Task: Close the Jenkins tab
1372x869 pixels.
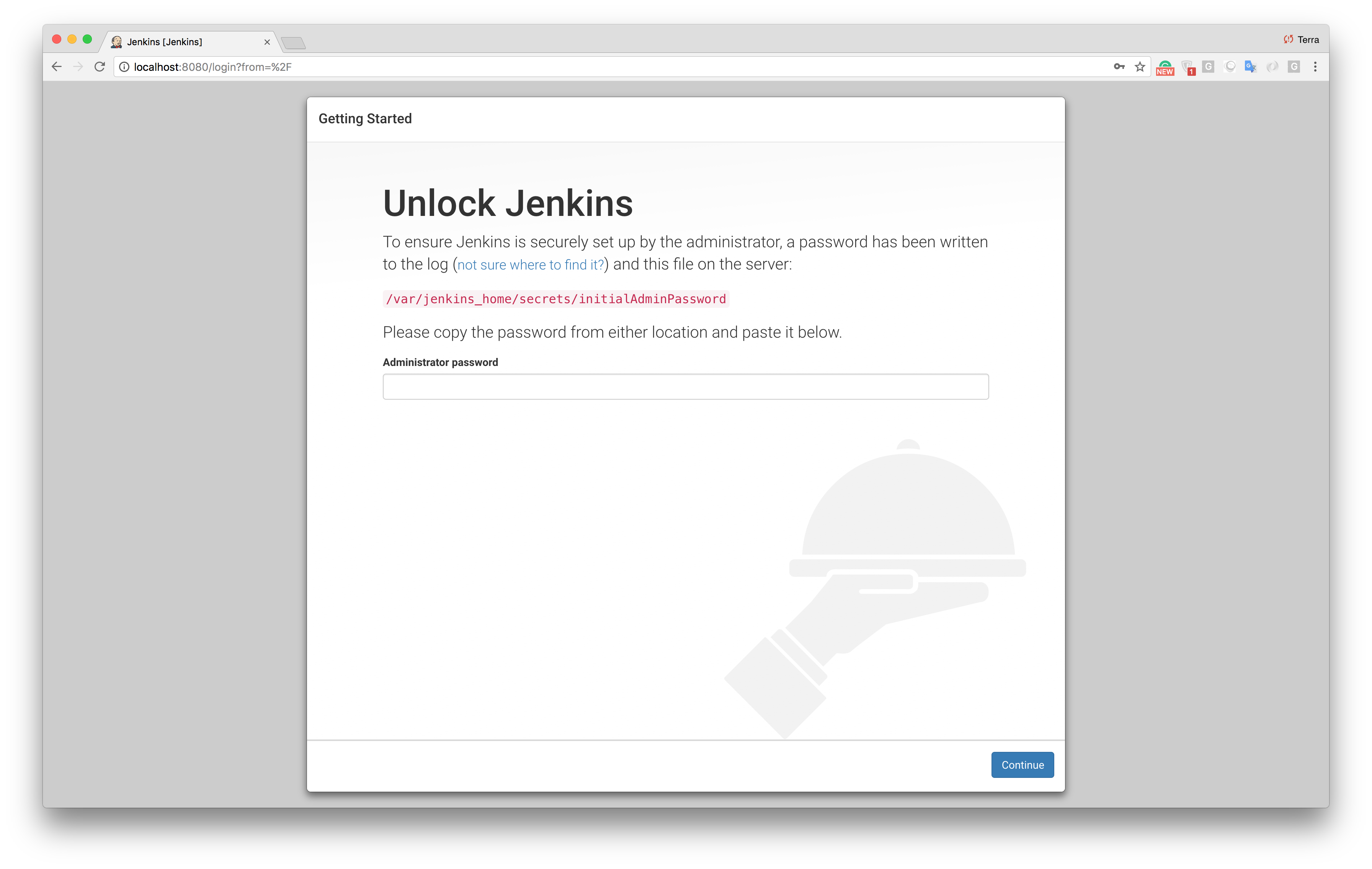Action: coord(267,42)
